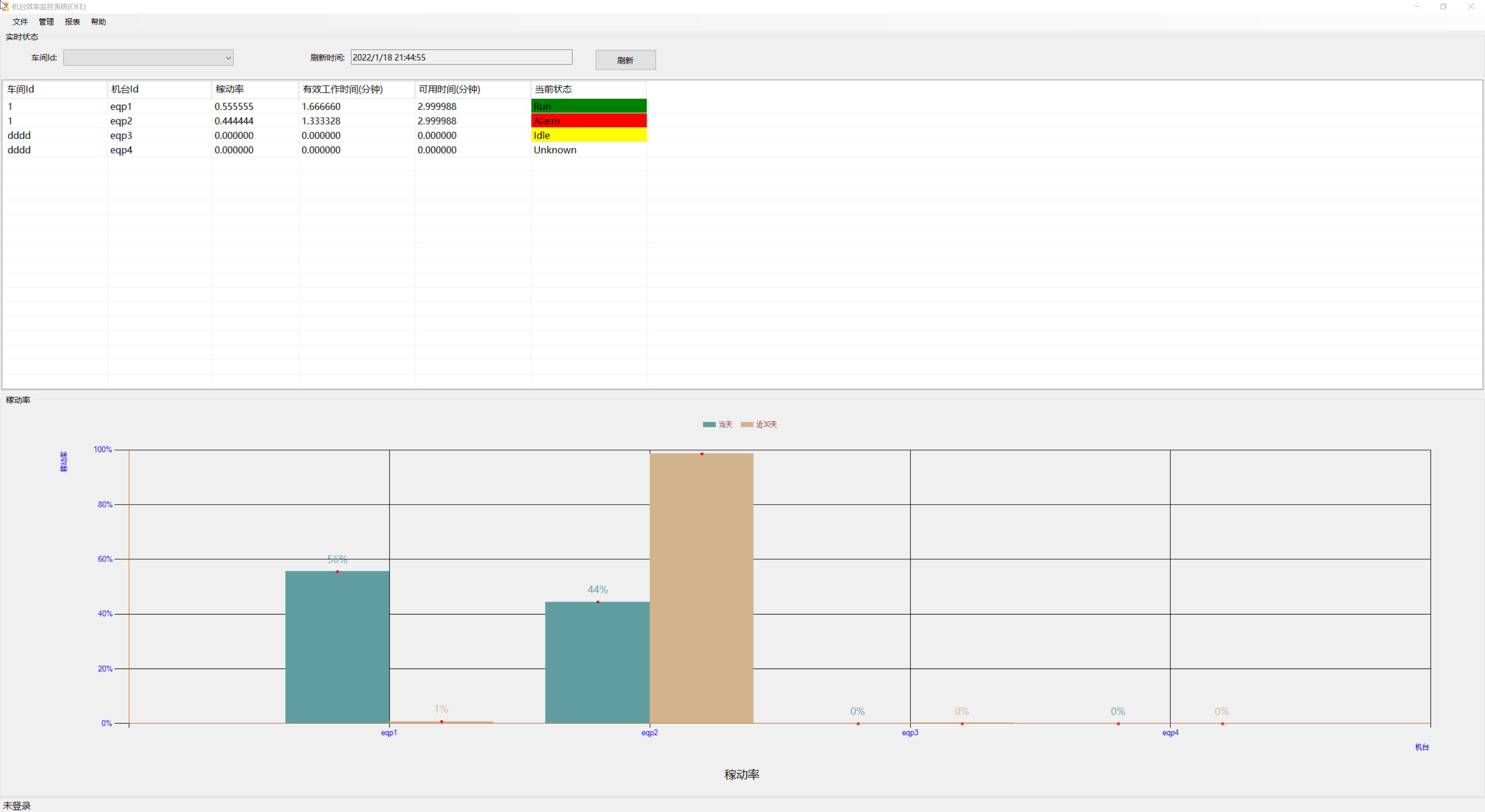1485x812 pixels.
Task: Click the 当前状态 column header
Action: [588, 89]
